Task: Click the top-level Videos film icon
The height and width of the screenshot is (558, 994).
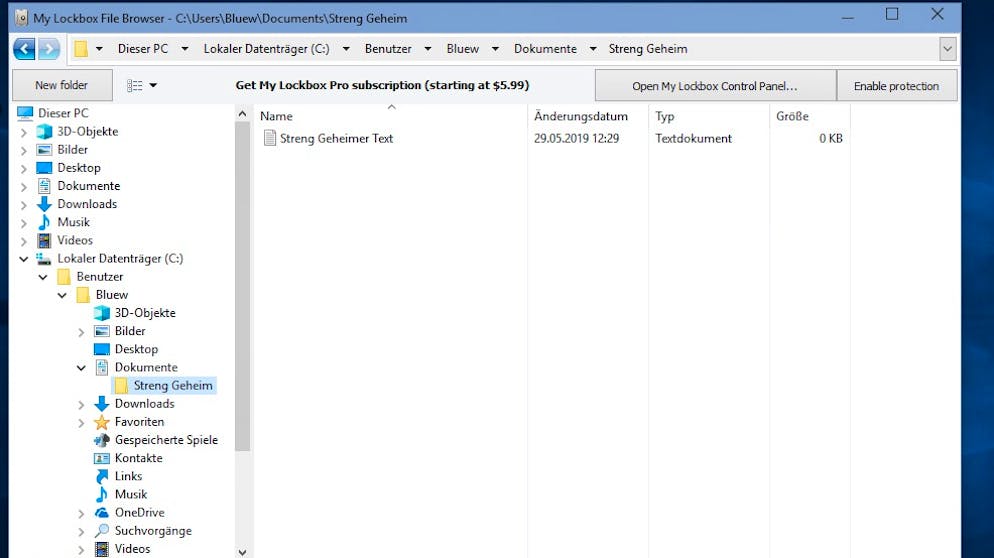Action: [44, 240]
